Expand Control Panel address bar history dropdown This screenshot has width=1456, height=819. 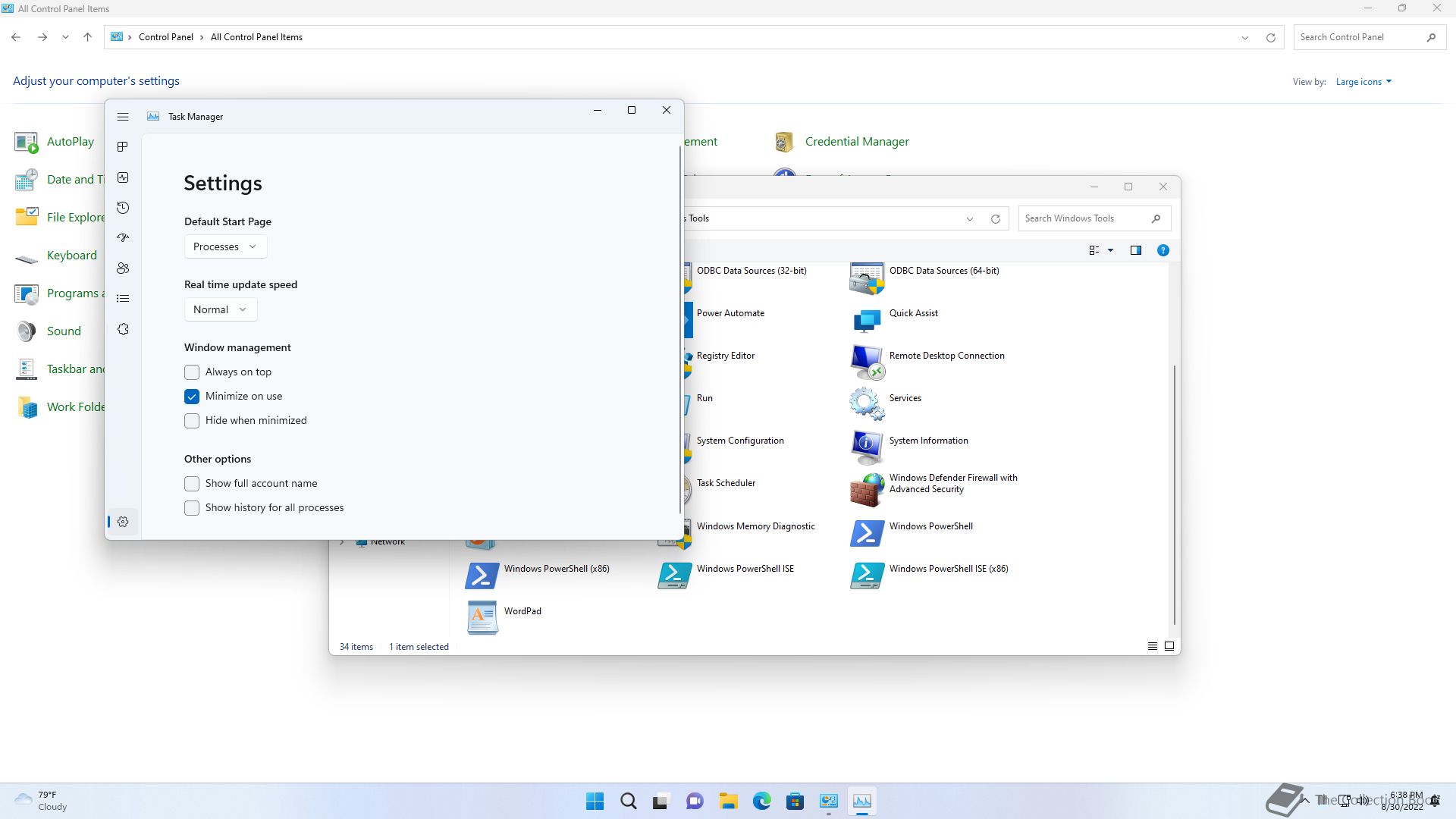tap(1244, 38)
